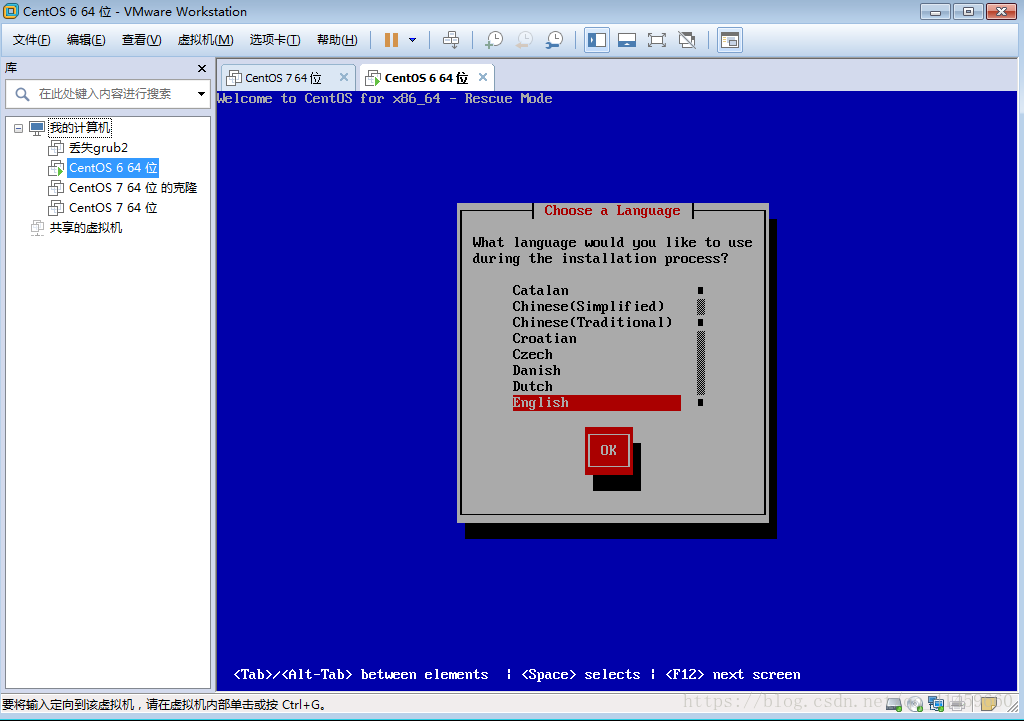The width and height of the screenshot is (1024, 721).
Task: Switch to the CentOS 7 64 位 tab
Action: (283, 78)
